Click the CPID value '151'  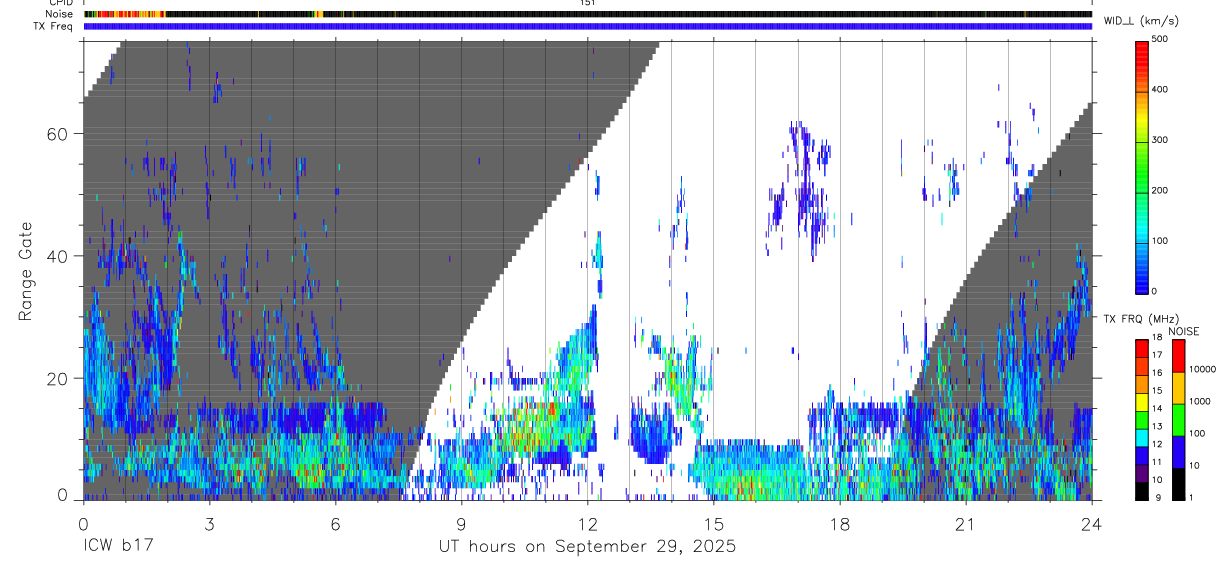587,3
